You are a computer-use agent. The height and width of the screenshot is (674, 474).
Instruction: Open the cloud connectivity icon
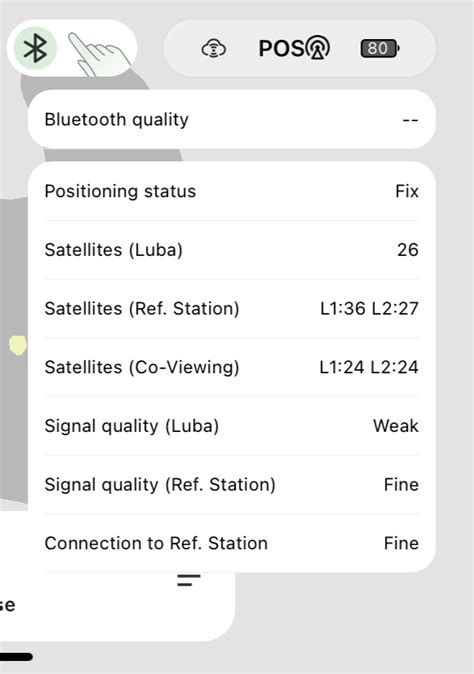click(214, 48)
